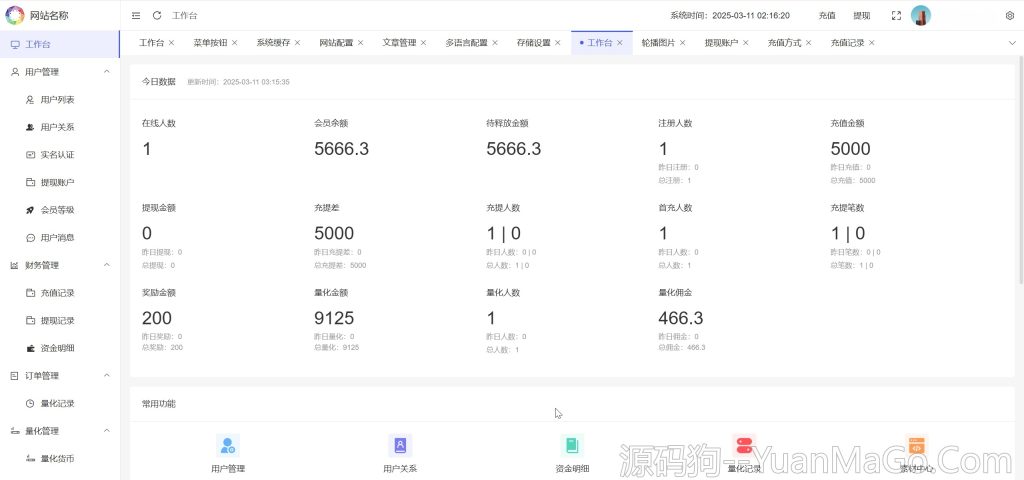Viewport: 1024px width, 480px height.
Task: Click the 奖励金额 value 200
Action: [157, 318]
